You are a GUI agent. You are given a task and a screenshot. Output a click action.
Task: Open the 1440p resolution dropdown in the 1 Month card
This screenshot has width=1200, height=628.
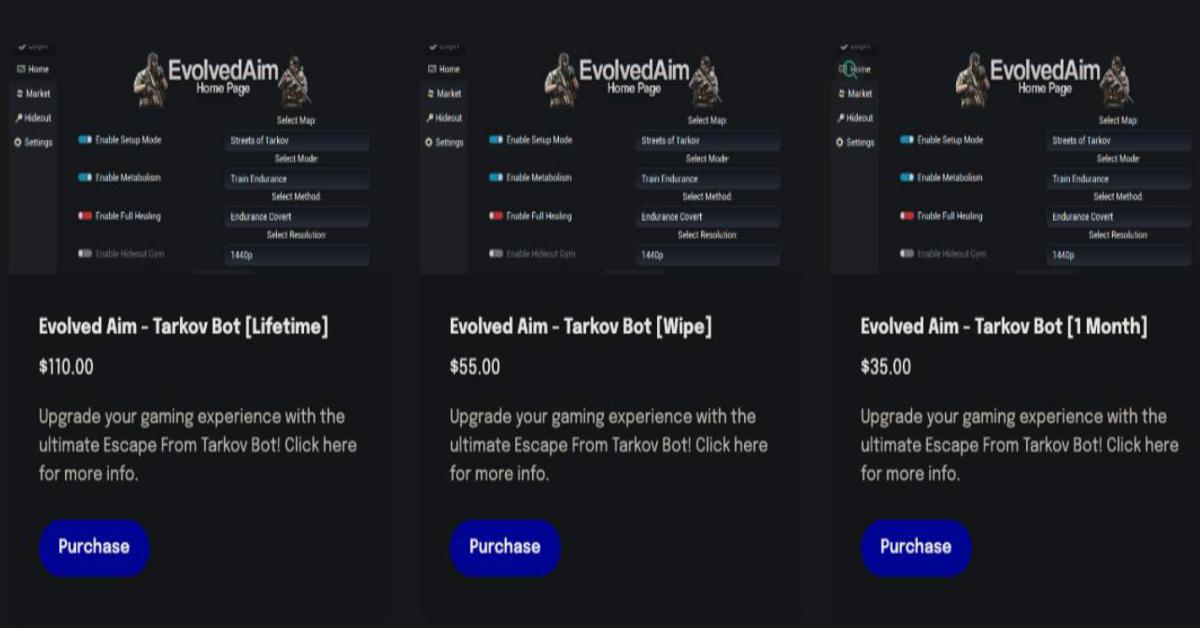(1119, 255)
